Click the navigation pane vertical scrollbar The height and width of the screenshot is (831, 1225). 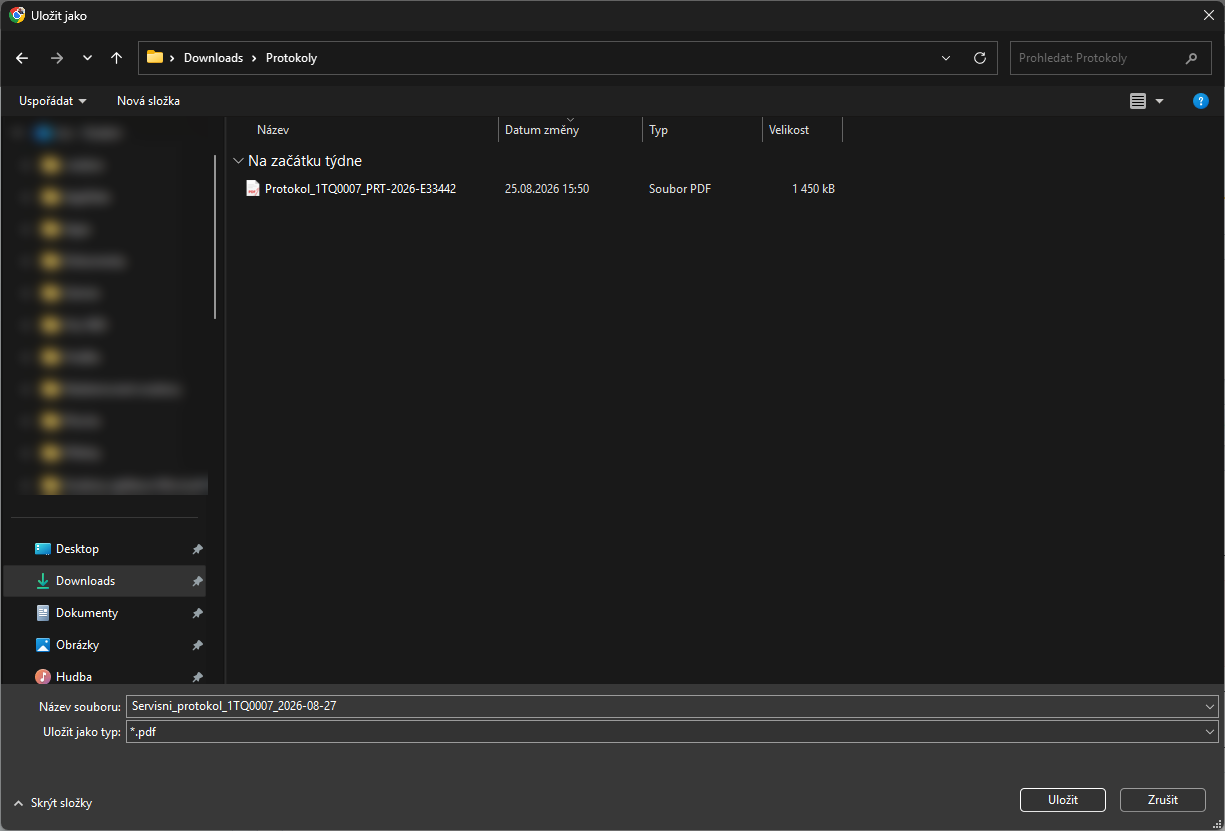tap(215, 236)
